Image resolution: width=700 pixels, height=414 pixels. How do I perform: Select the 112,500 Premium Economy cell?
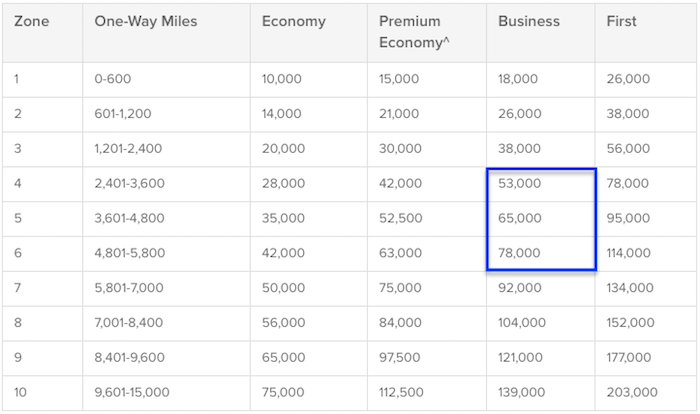point(401,393)
